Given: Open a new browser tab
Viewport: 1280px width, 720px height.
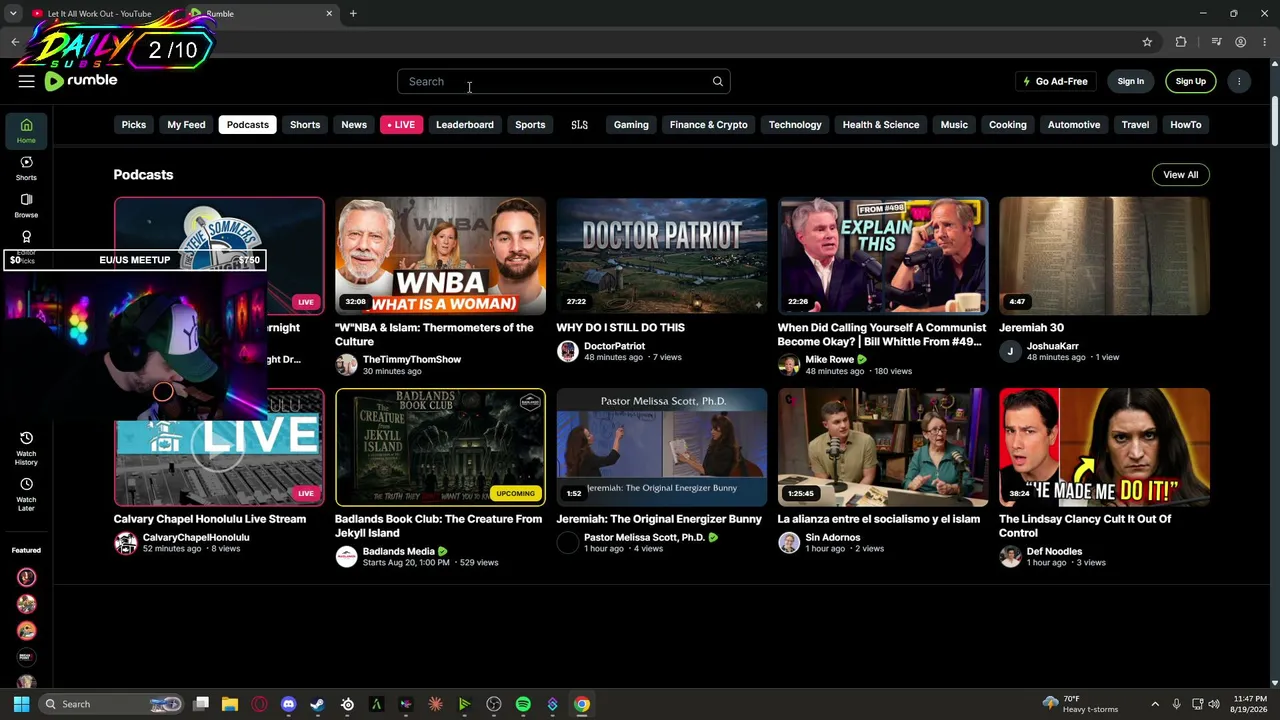Looking at the screenshot, I should tap(353, 13).
